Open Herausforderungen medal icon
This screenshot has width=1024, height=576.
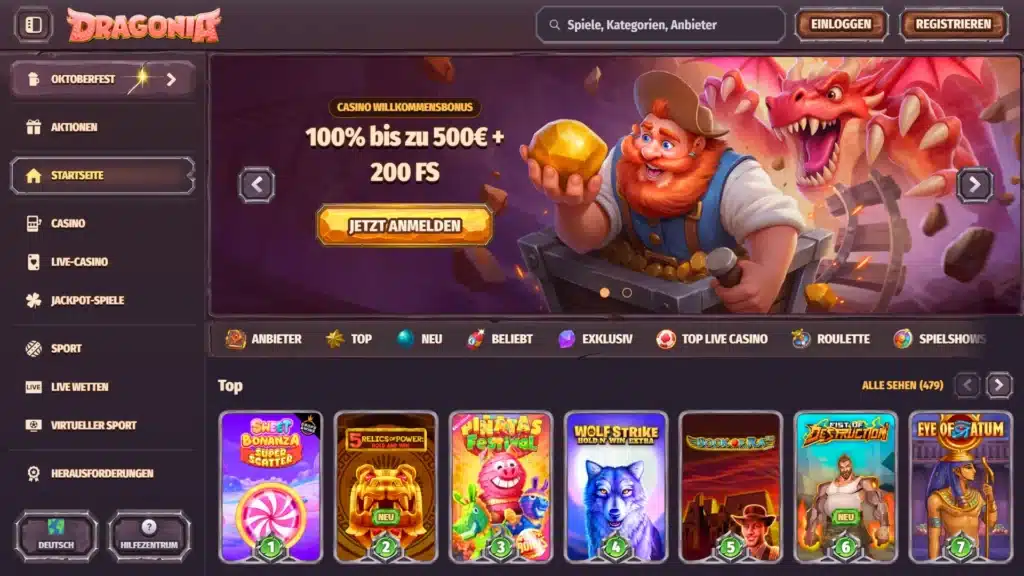point(33,473)
